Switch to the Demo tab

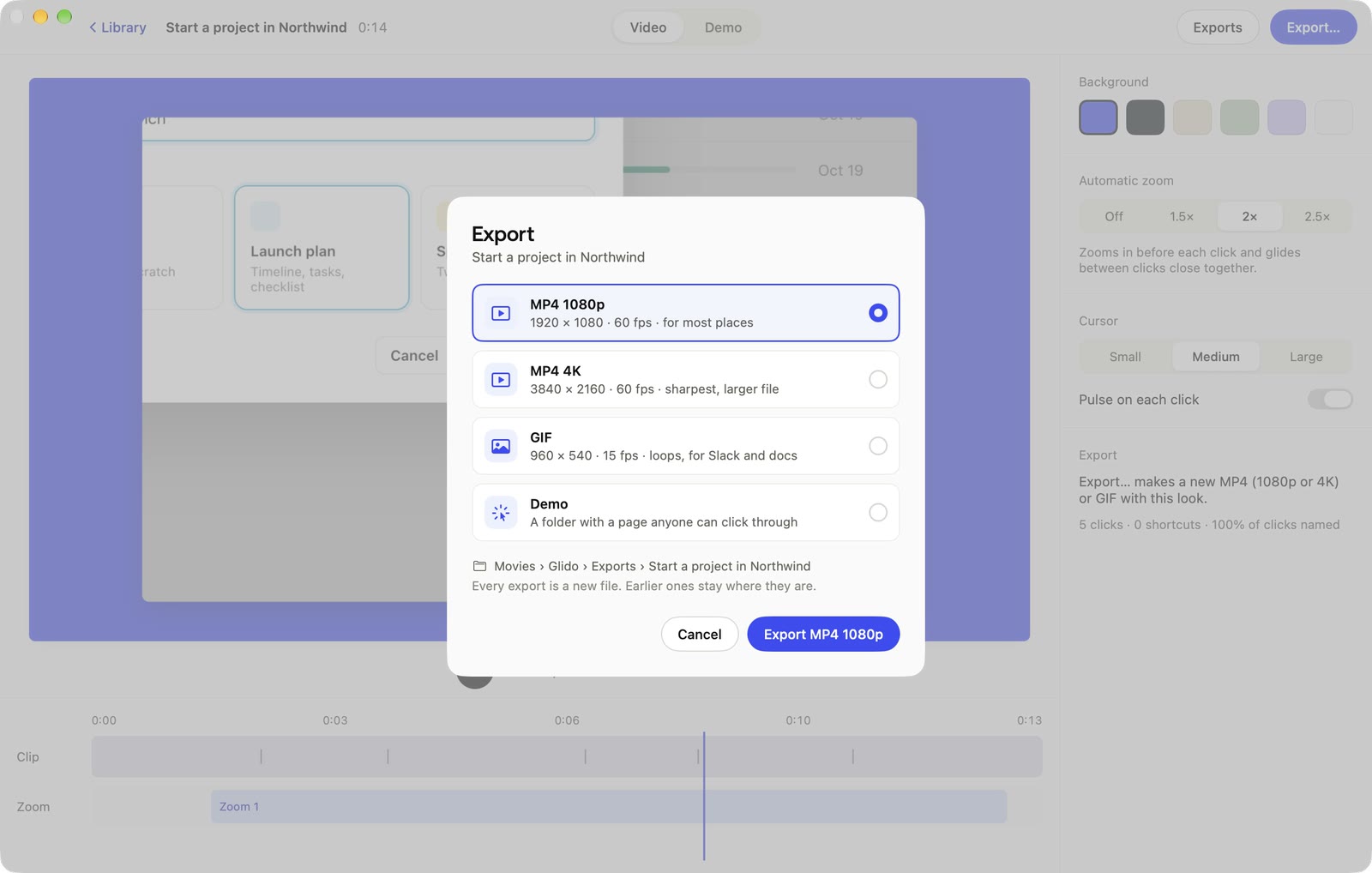click(x=723, y=27)
